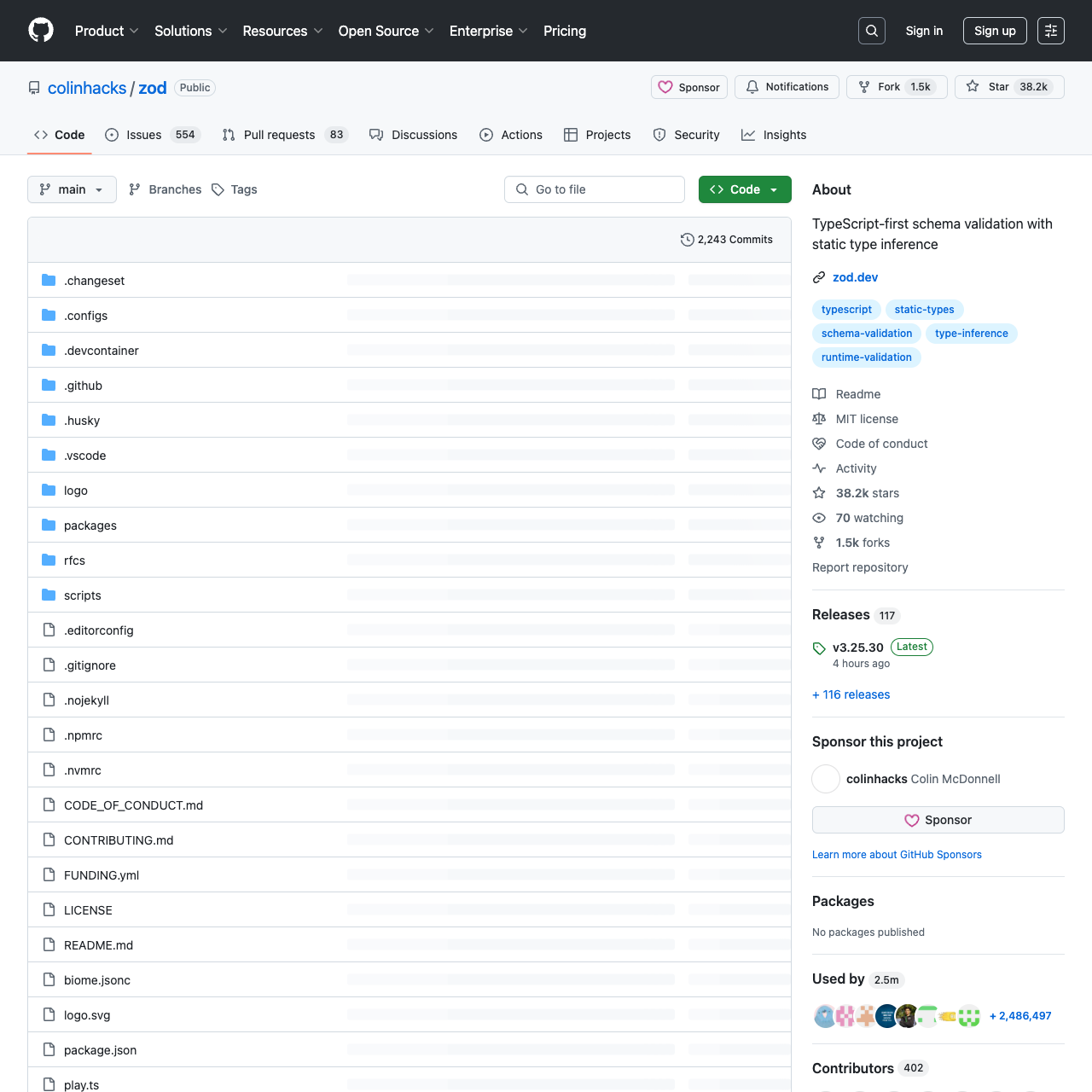Click the star icon beside 38.2k stars

point(819,493)
